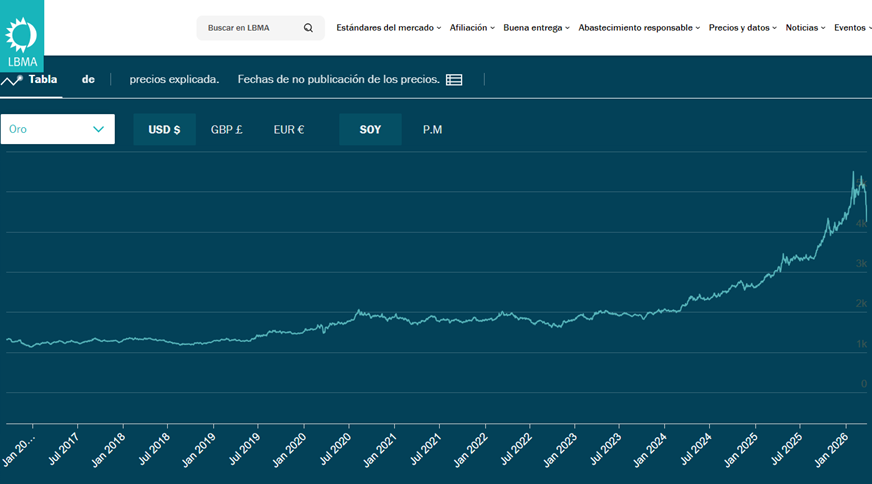This screenshot has height=484, width=872.
Task: Expand the Buena entrega menu
Action: (x=536, y=28)
